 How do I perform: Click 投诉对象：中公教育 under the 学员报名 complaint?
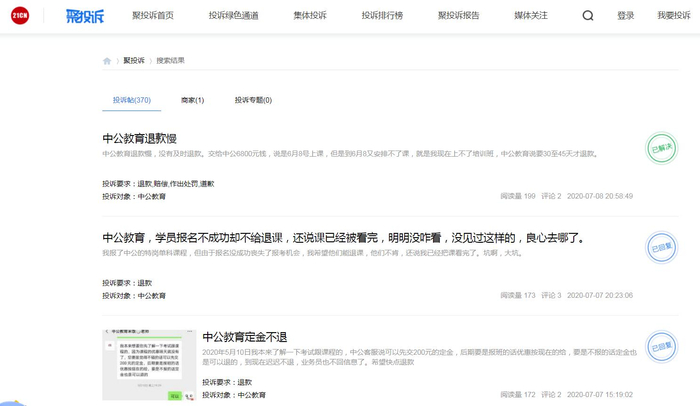pyautogui.click(x=134, y=296)
